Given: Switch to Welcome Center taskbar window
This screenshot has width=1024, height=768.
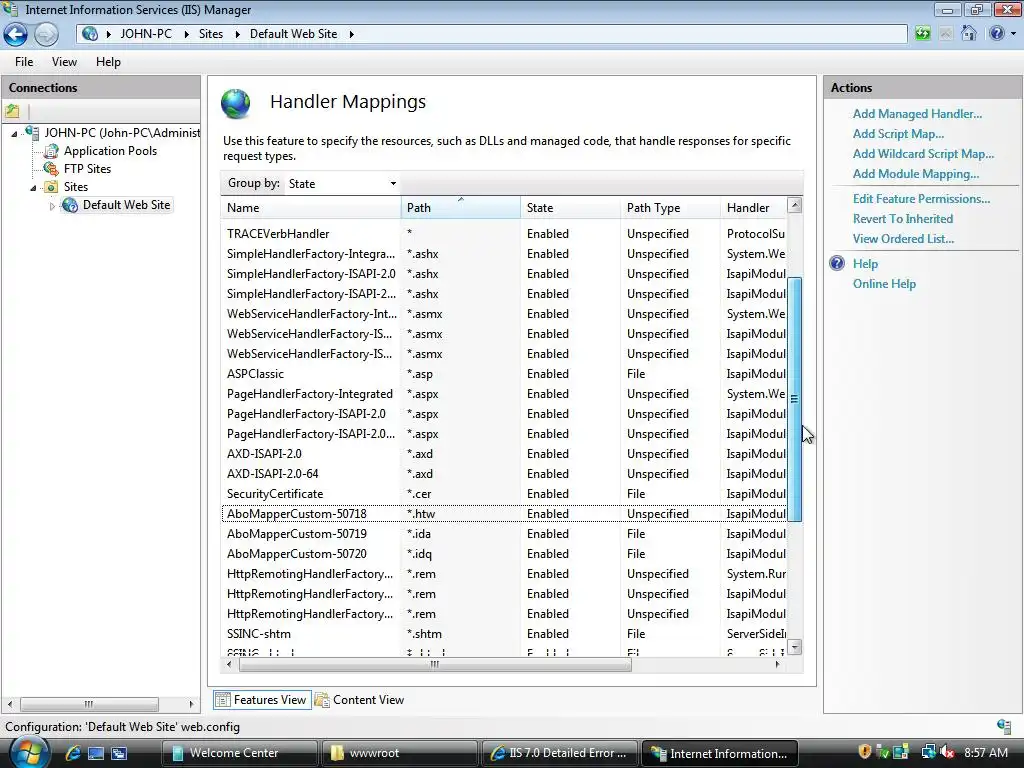Looking at the screenshot, I should (239, 753).
